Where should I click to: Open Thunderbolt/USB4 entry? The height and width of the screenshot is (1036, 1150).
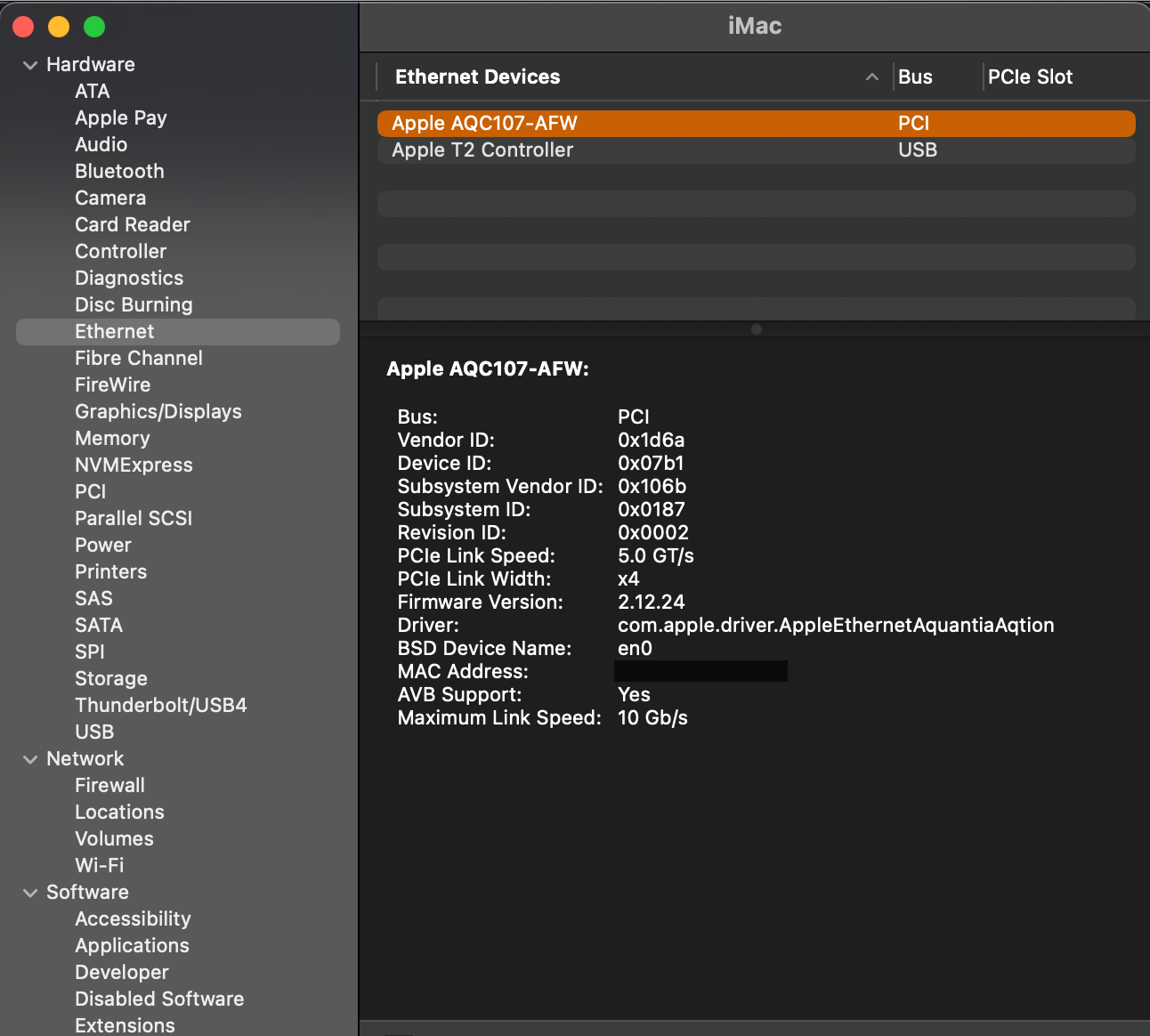pyautogui.click(x=161, y=706)
